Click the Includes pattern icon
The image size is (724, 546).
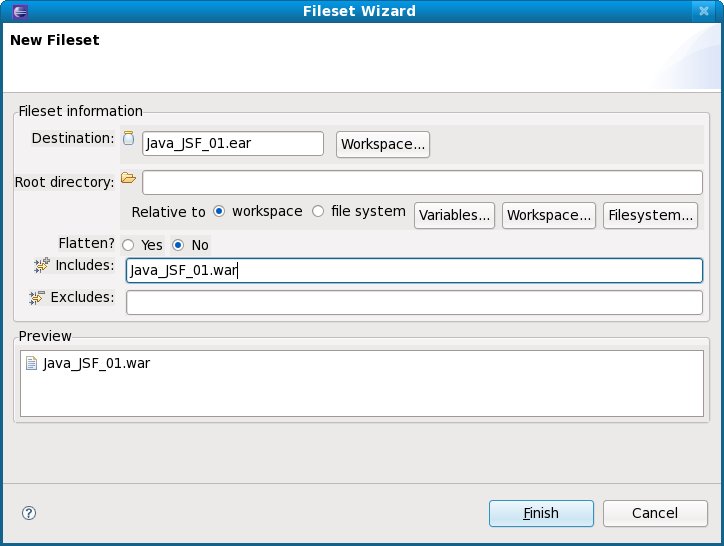[41, 265]
